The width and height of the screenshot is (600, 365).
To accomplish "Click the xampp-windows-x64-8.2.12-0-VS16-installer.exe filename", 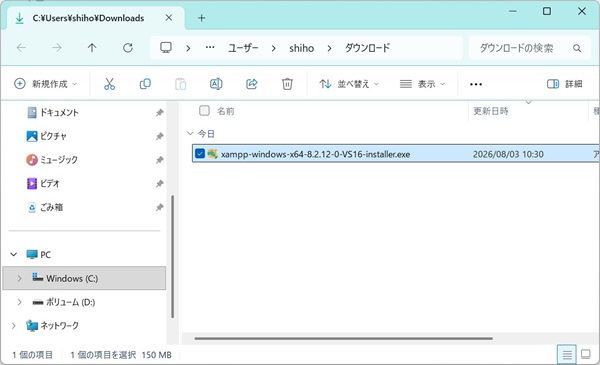I will click(315, 154).
